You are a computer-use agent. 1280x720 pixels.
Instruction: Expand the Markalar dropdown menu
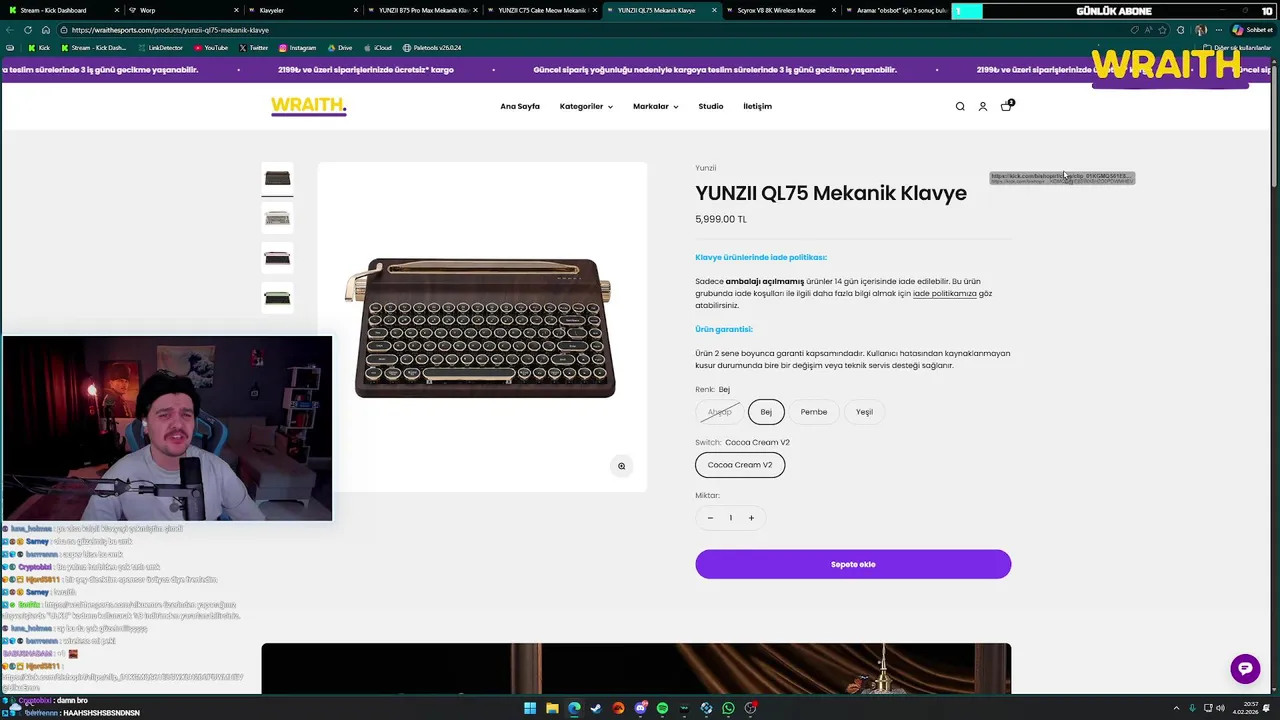click(655, 107)
